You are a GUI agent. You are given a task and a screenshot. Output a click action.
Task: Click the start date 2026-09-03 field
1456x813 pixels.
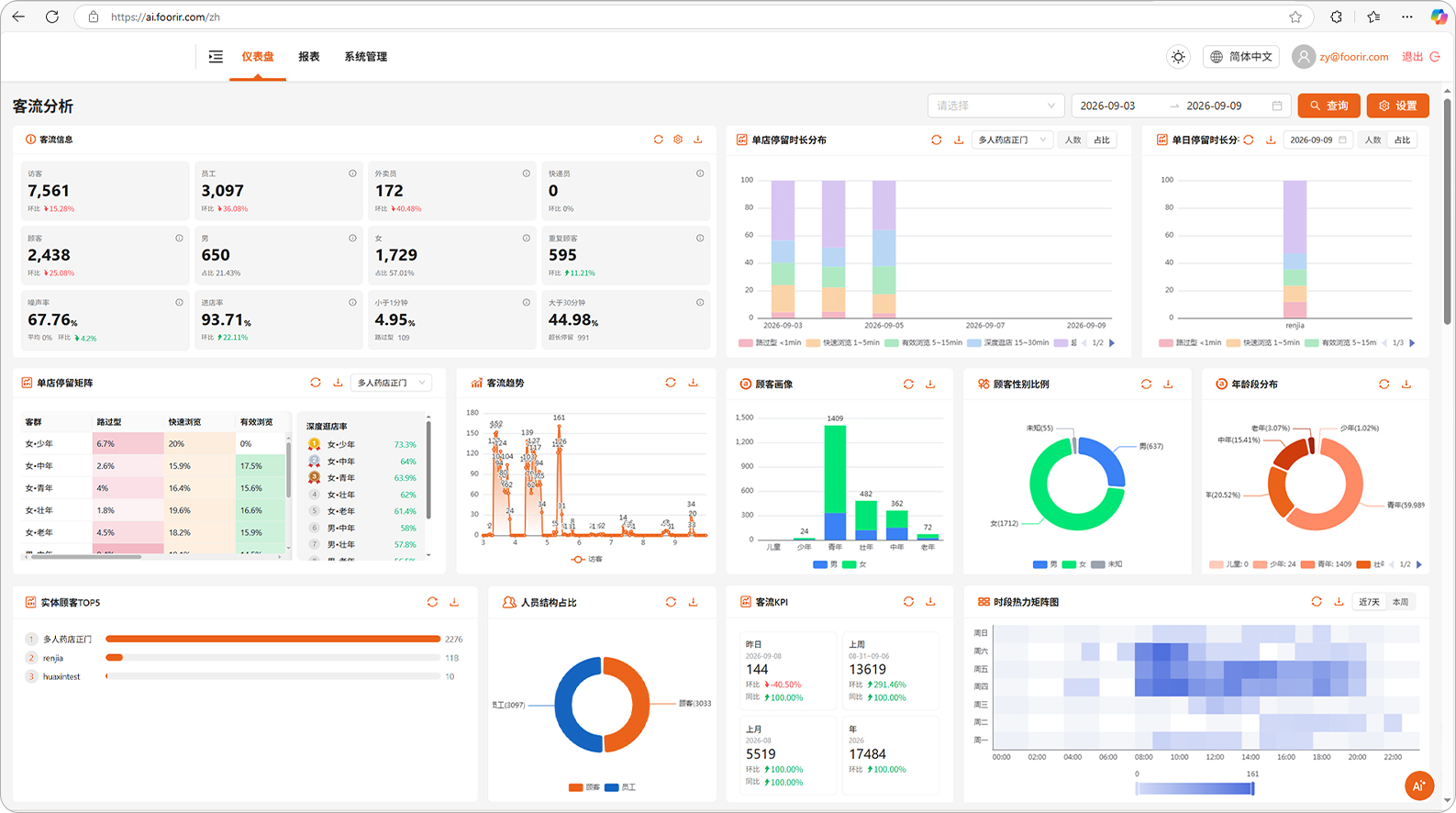pyautogui.click(x=1107, y=106)
